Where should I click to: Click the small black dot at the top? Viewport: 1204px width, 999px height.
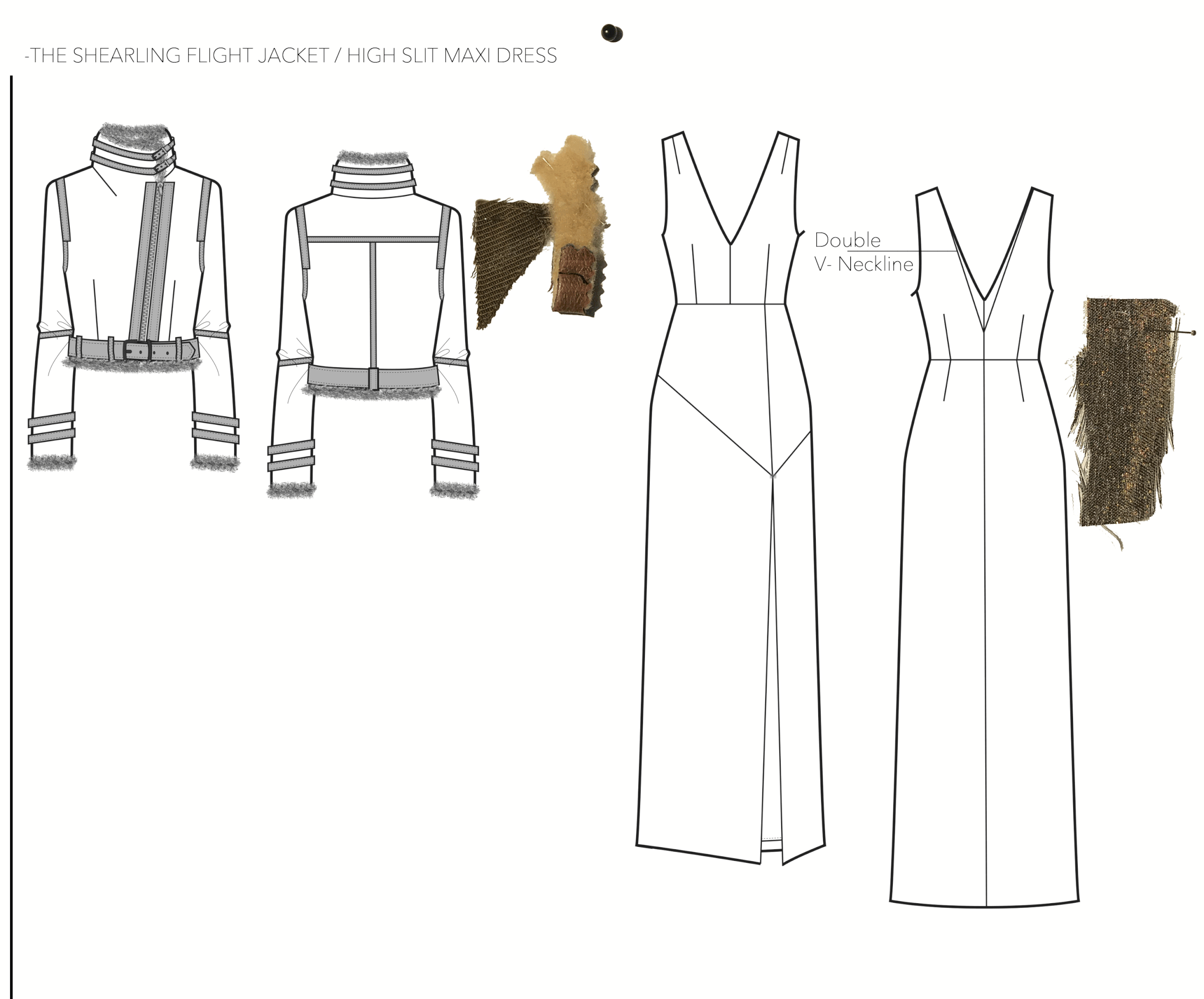pyautogui.click(x=612, y=33)
